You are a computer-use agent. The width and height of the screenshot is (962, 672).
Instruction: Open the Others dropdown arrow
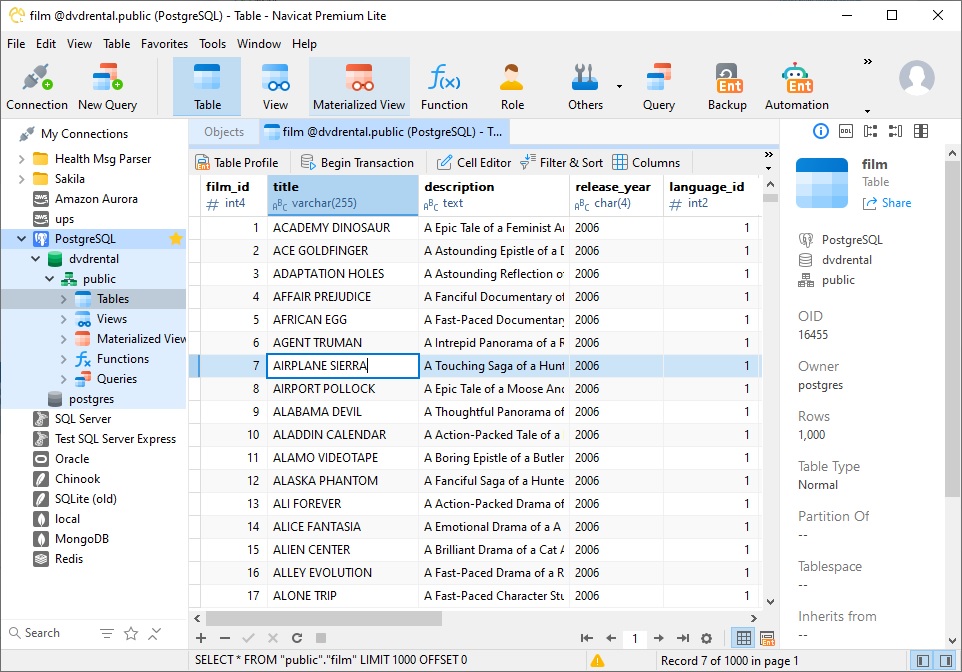coord(619,87)
